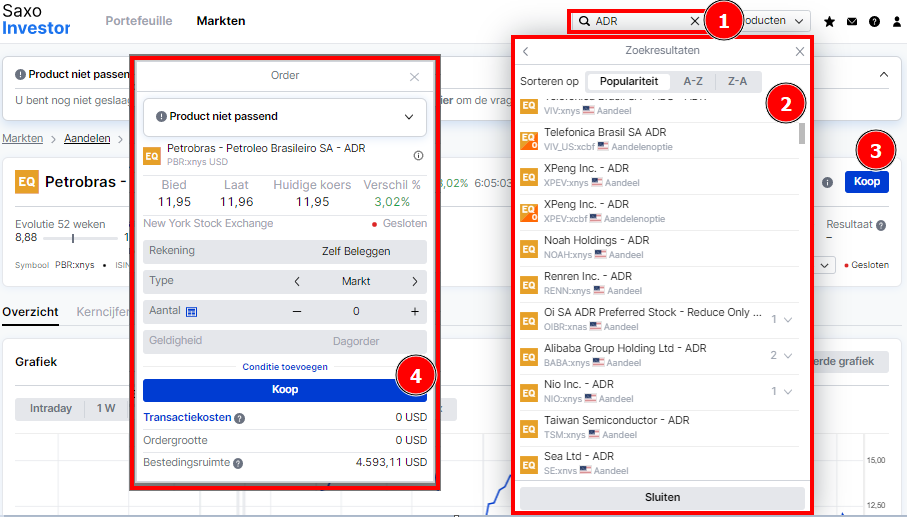The height and width of the screenshot is (517, 907).
Task: Show info icon next to Koop
Action: (x=828, y=183)
